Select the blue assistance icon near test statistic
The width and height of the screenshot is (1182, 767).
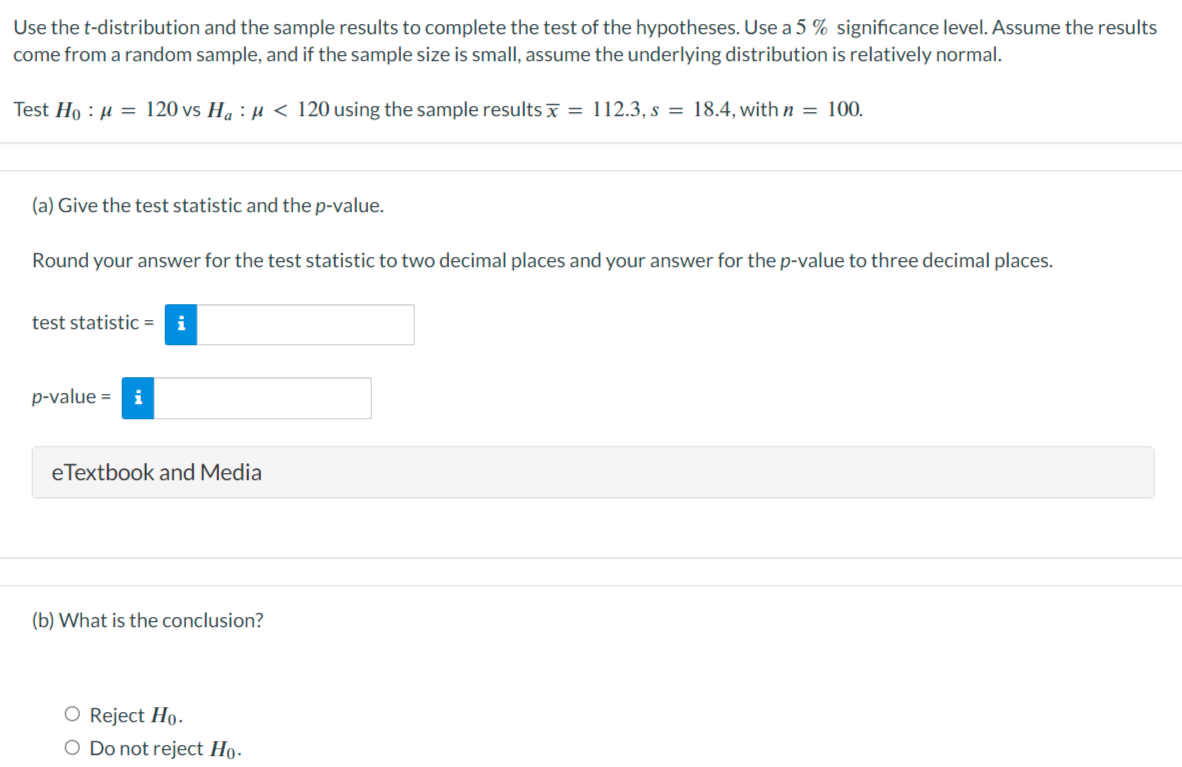coord(180,324)
